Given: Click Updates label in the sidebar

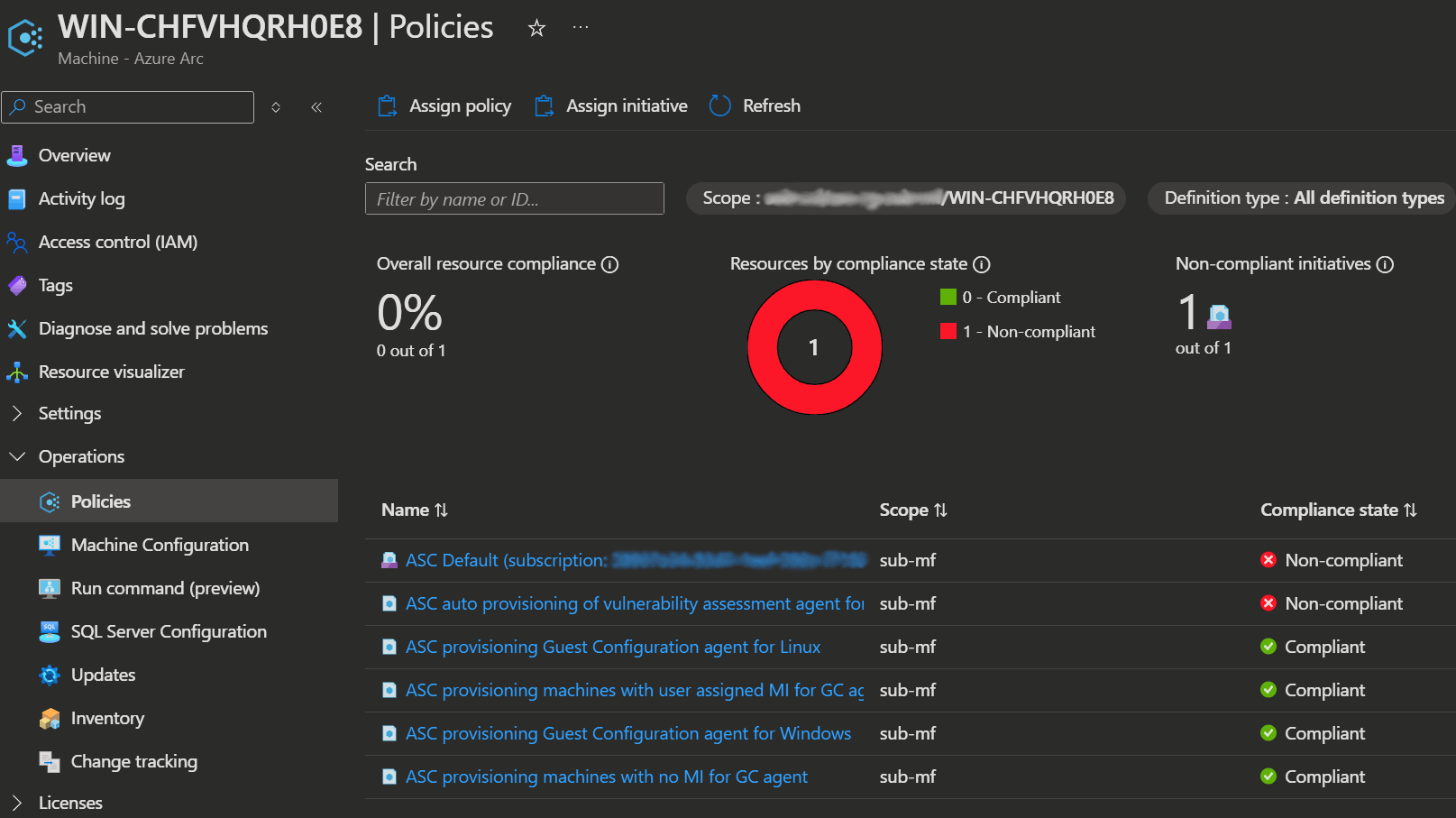Looking at the screenshot, I should point(104,675).
